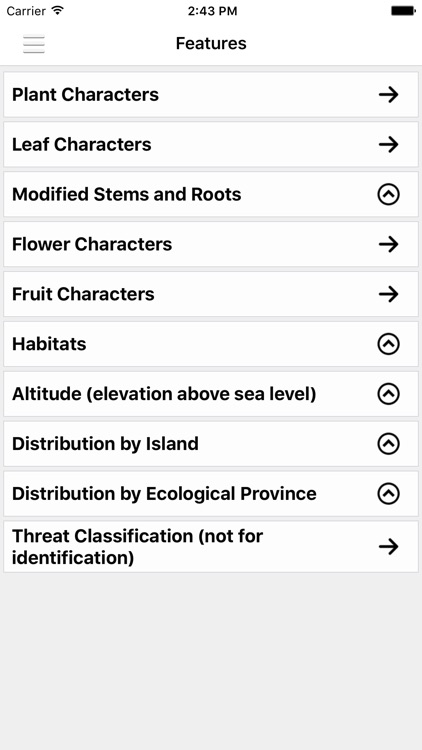Open the hamburger menu icon
The width and height of the screenshot is (422, 750).
click(33, 44)
